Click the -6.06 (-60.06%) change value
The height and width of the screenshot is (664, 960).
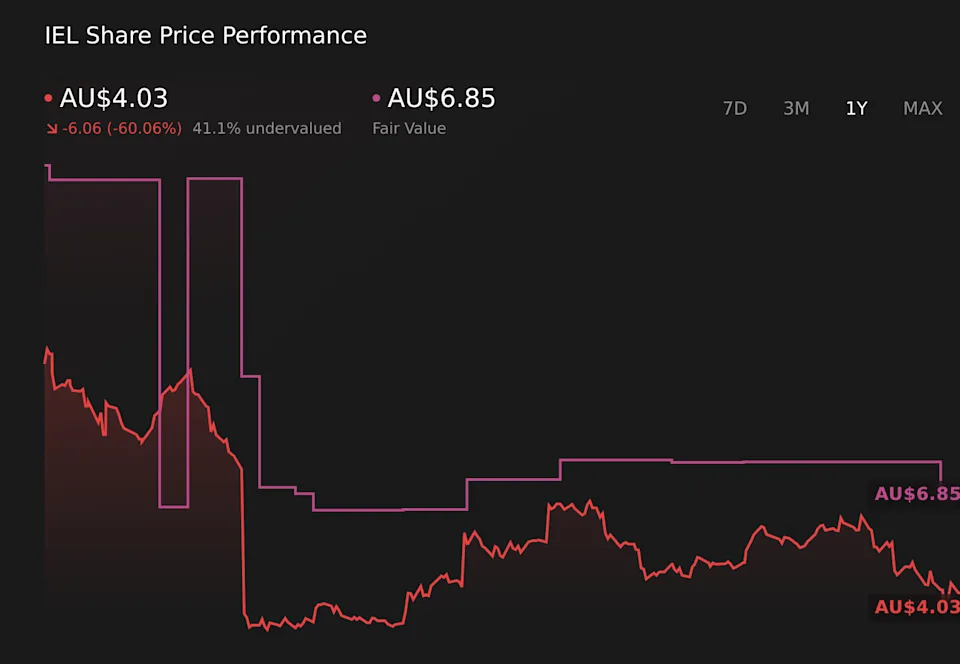point(122,128)
